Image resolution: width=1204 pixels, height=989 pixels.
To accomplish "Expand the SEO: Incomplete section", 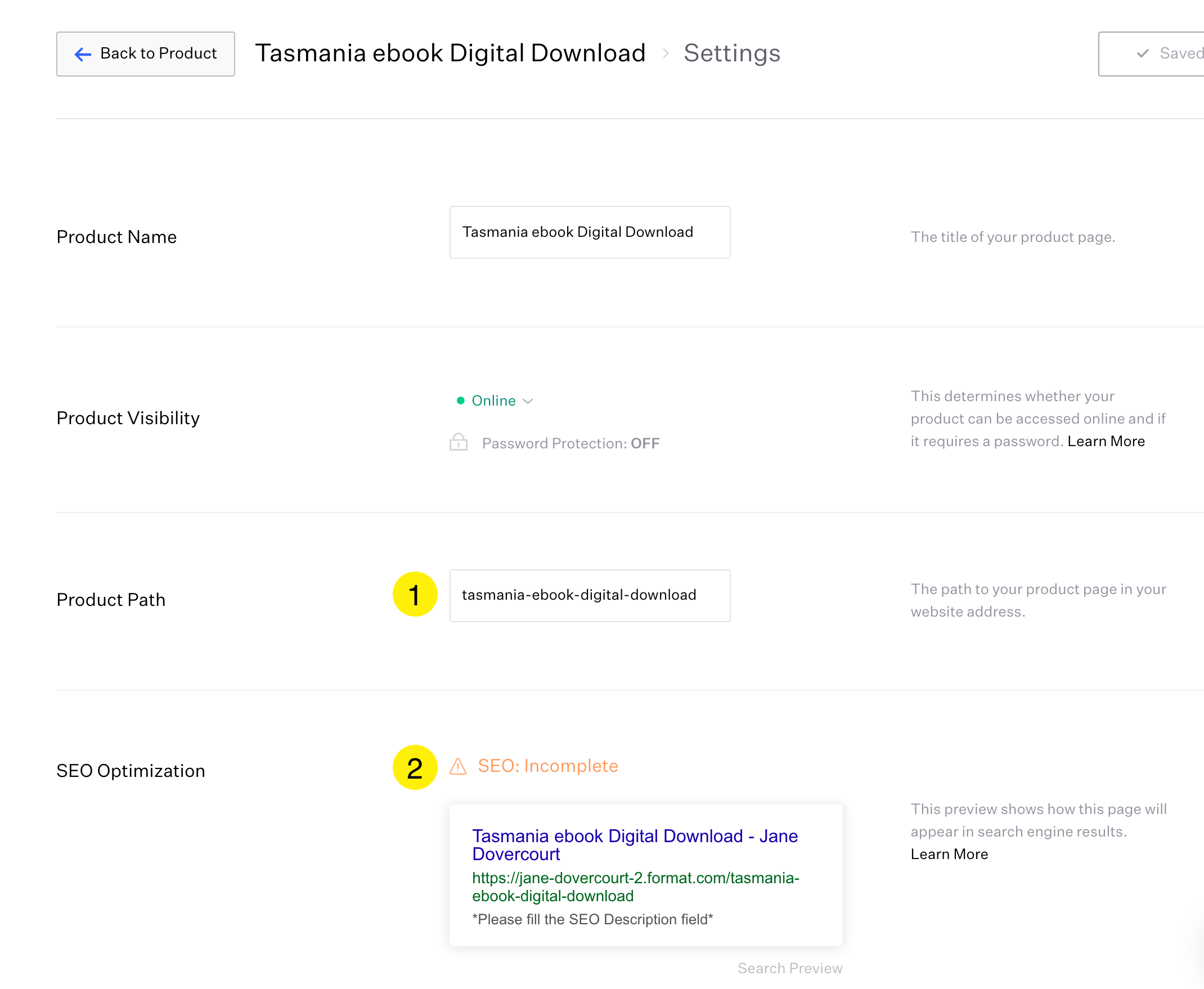I will coord(547,766).
